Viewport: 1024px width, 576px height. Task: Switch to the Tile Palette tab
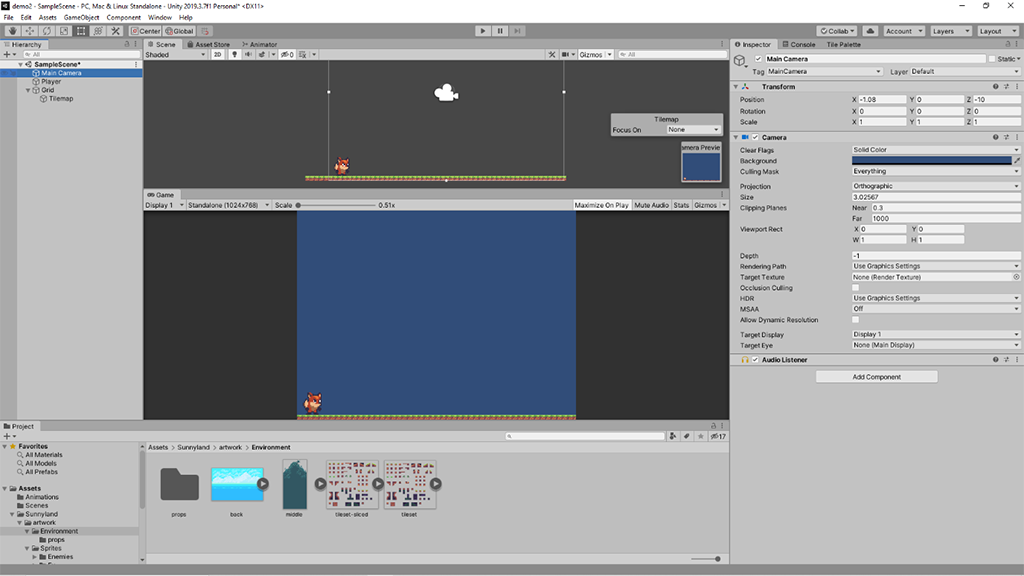(843, 44)
